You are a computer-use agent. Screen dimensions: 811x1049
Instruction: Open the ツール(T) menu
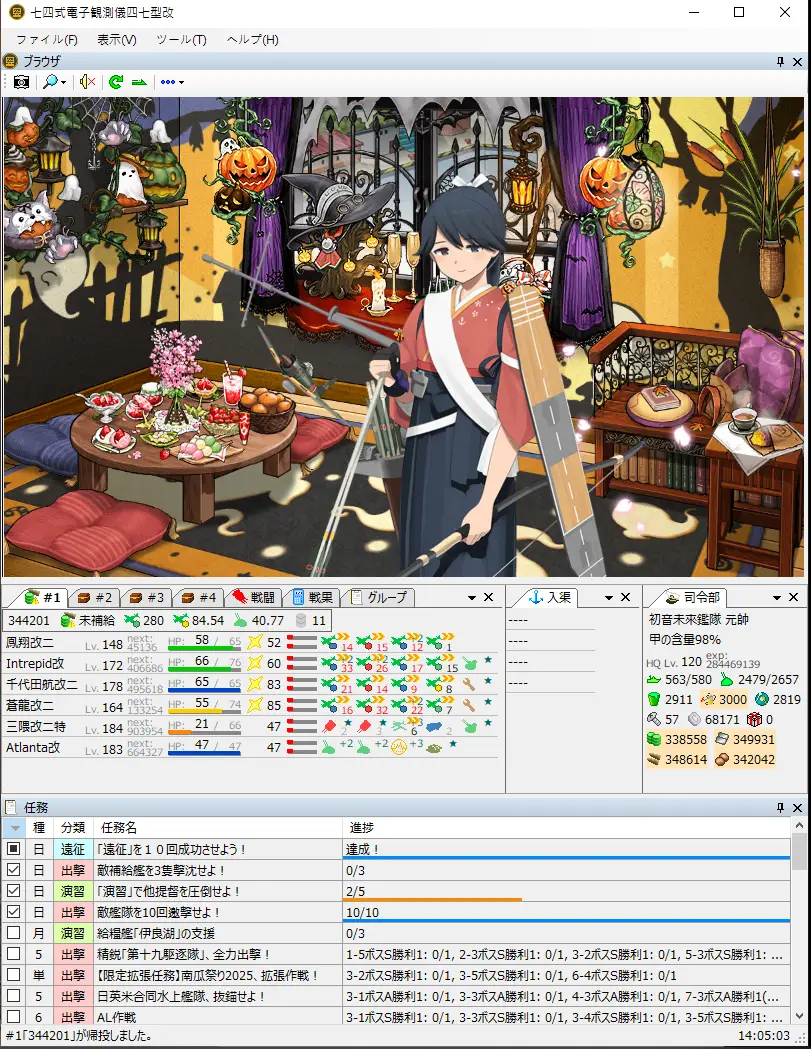(x=181, y=40)
